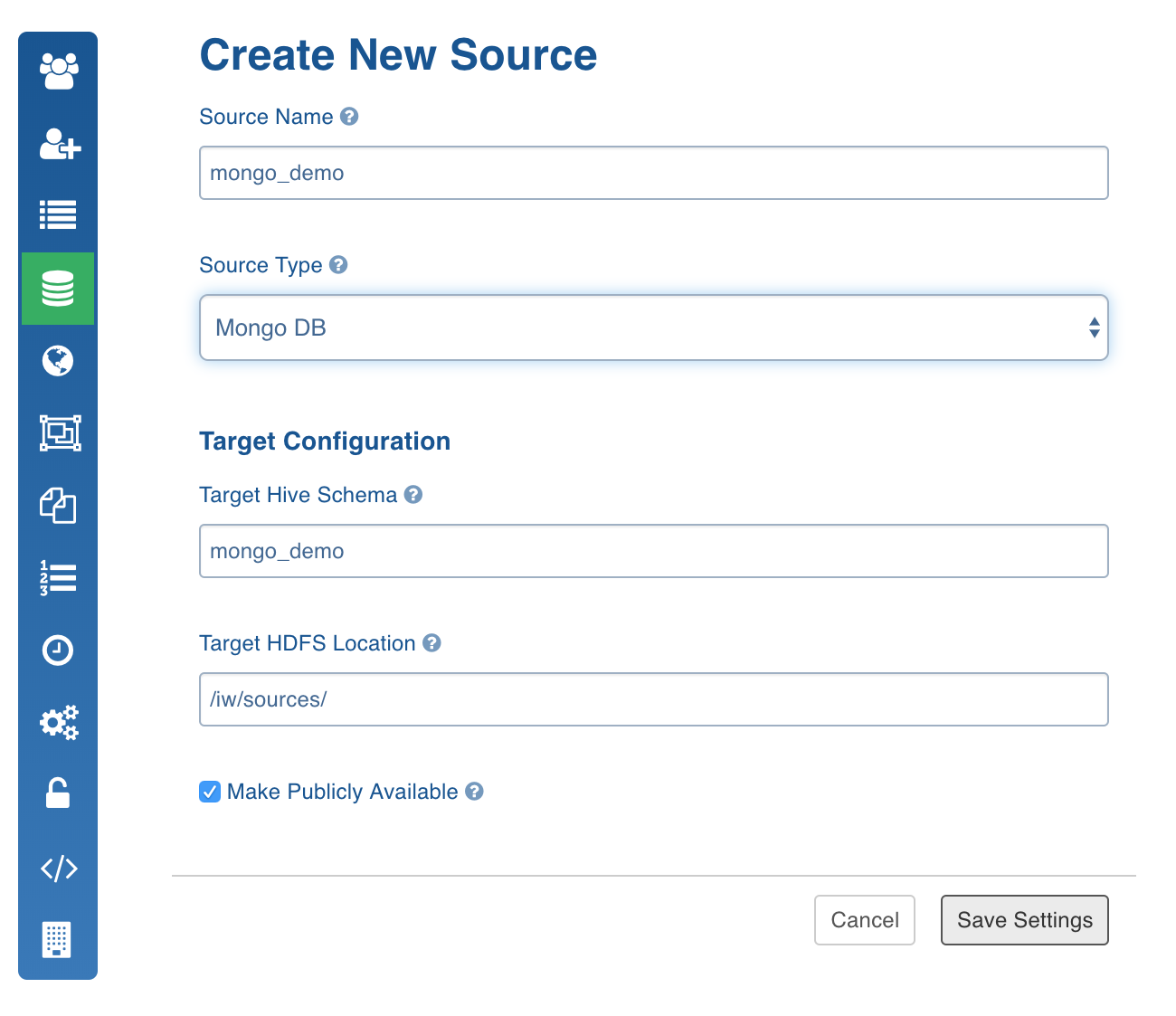This screenshot has width=1176, height=1016.
Task: Click the Target Hive Schema input field
Action: [x=654, y=551]
